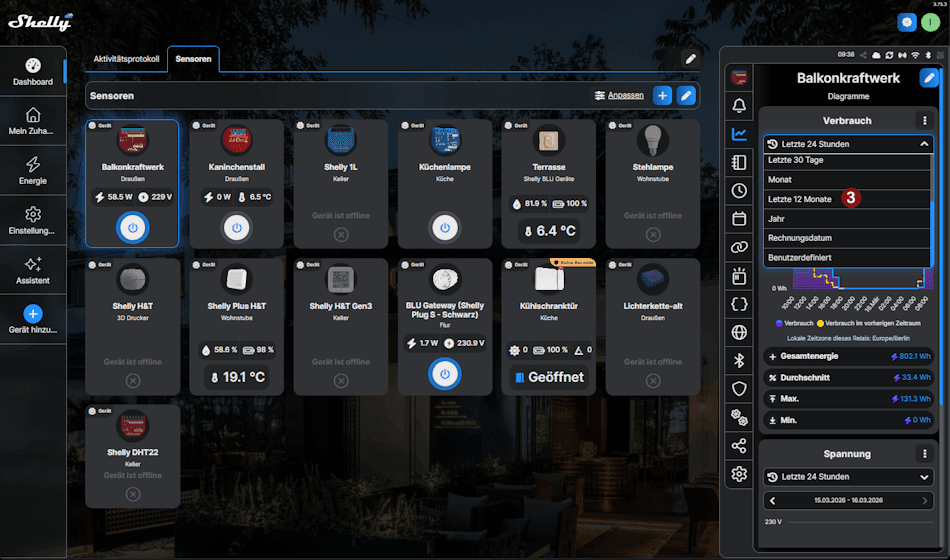Open Energie in left navigation
Screen dimensions: 950x560
(33, 170)
